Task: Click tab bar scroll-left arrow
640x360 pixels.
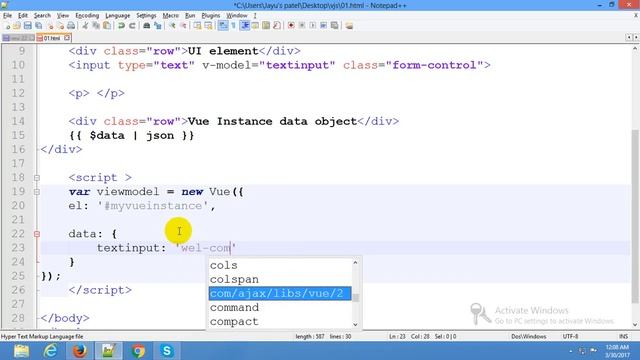Action: click(629, 38)
